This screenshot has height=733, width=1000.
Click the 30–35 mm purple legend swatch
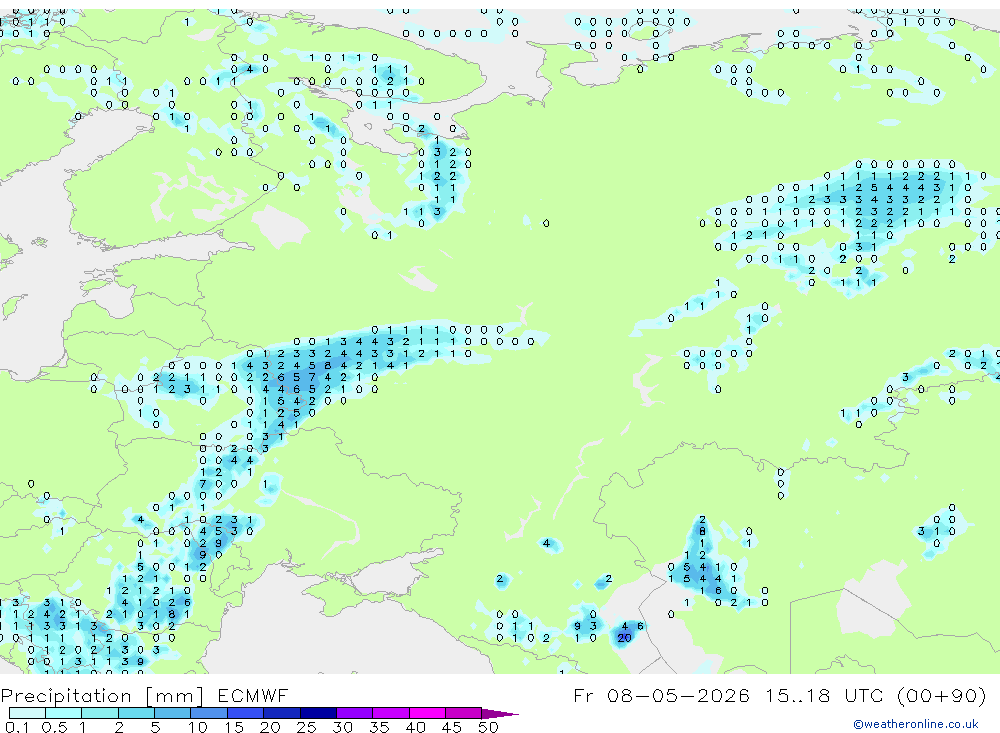pos(355,713)
